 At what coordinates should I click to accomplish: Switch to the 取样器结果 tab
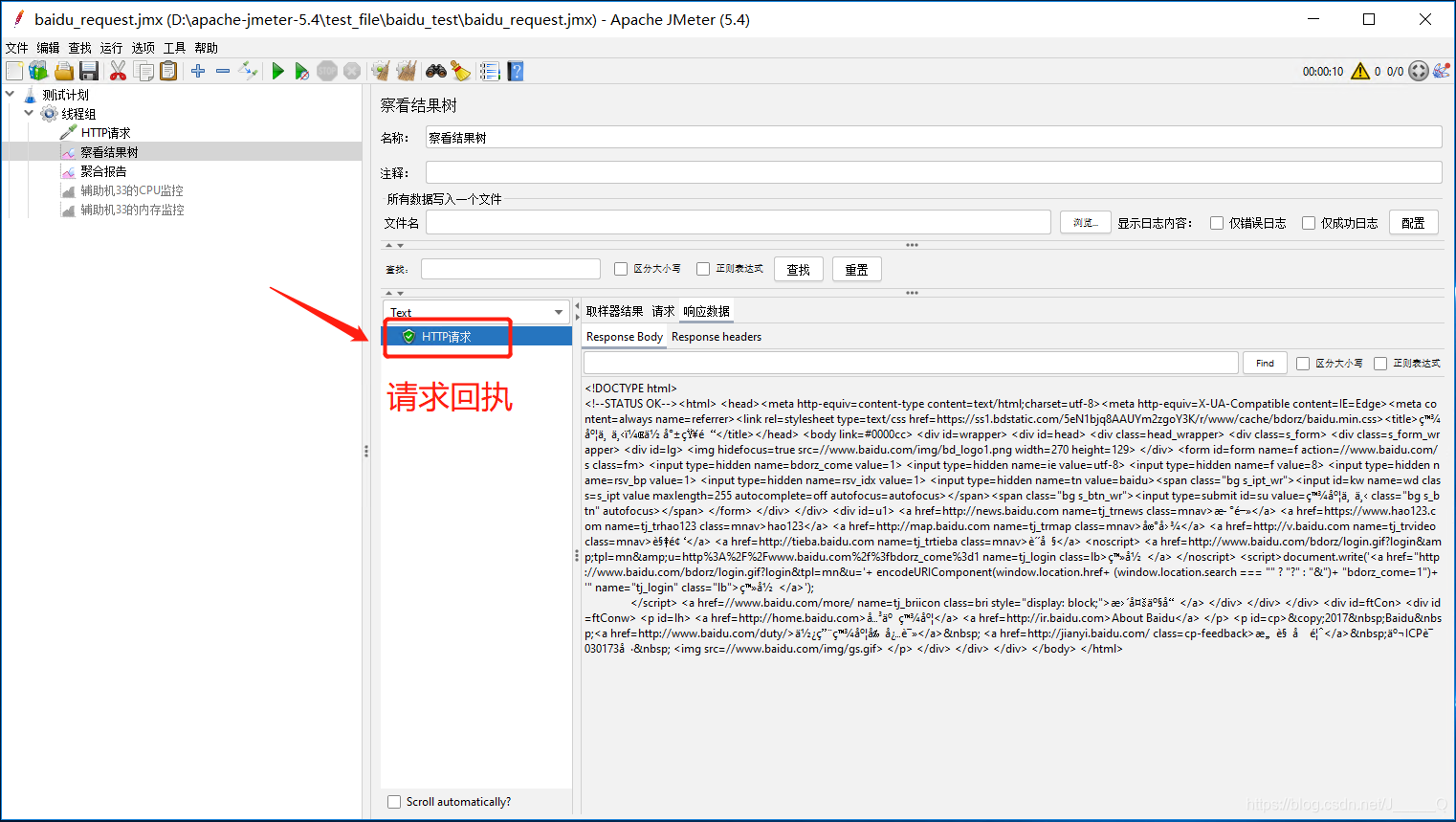coord(614,312)
